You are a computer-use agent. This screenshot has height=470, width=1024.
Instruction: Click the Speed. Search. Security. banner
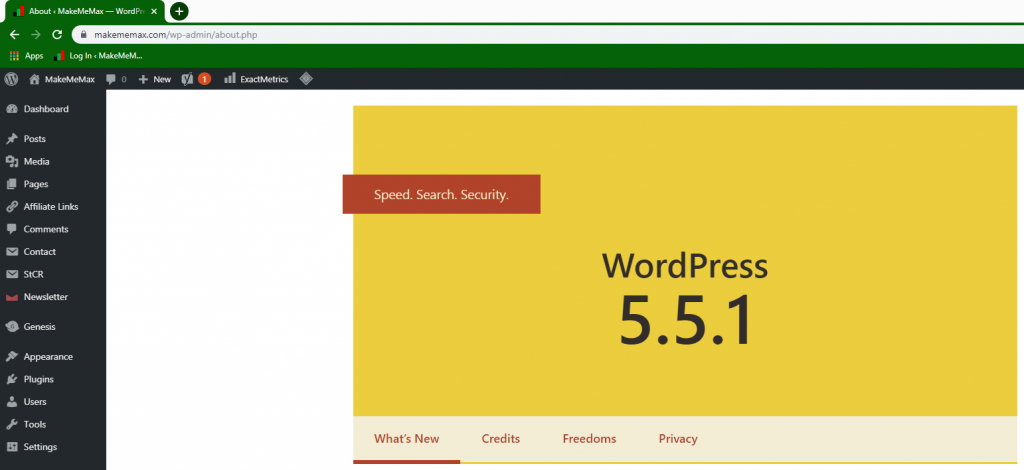(441, 194)
